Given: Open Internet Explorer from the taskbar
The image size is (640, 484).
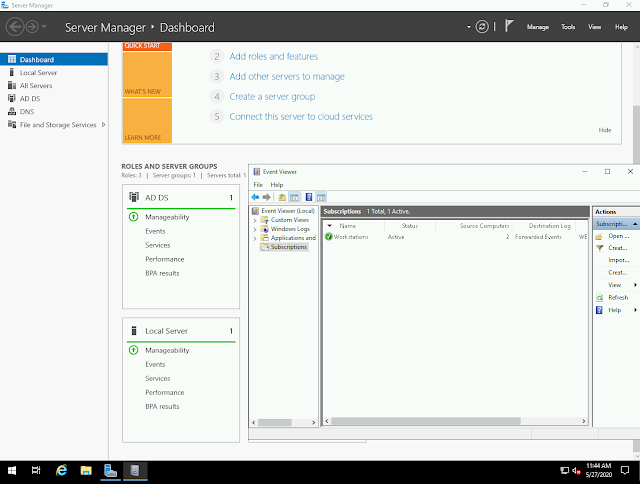Looking at the screenshot, I should tap(62, 471).
